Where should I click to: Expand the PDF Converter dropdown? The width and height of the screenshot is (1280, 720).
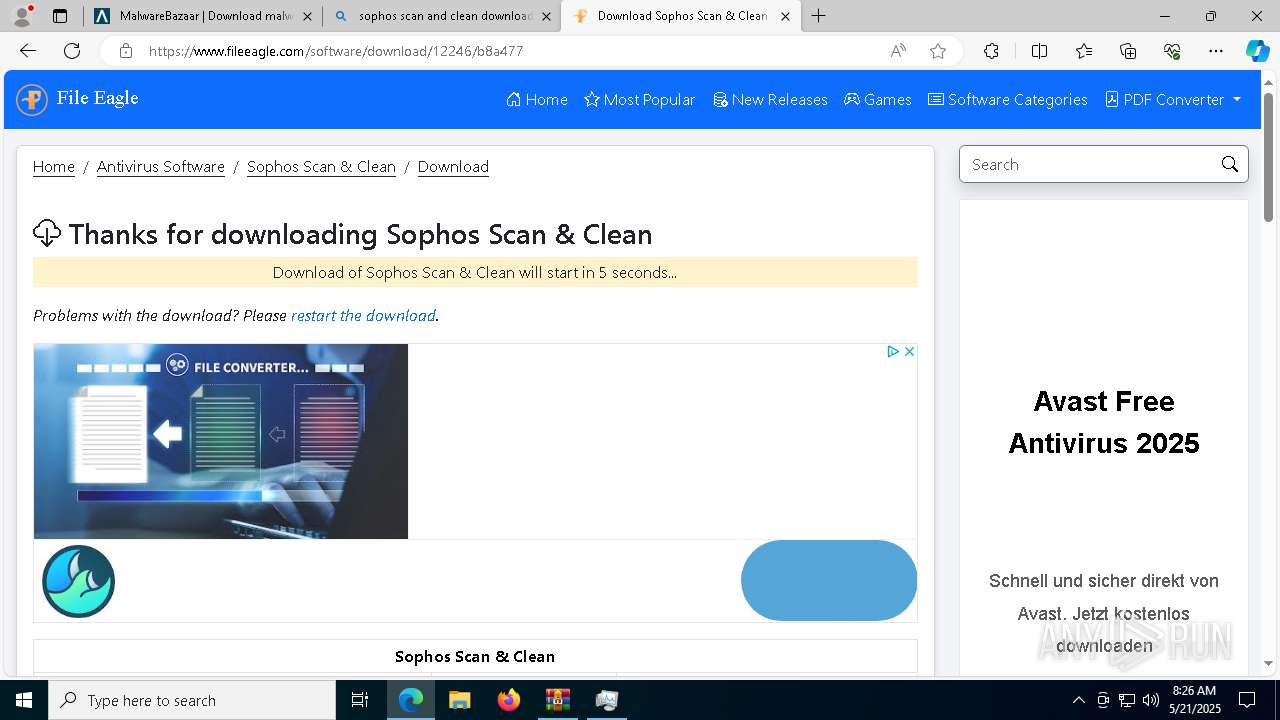(x=1173, y=100)
